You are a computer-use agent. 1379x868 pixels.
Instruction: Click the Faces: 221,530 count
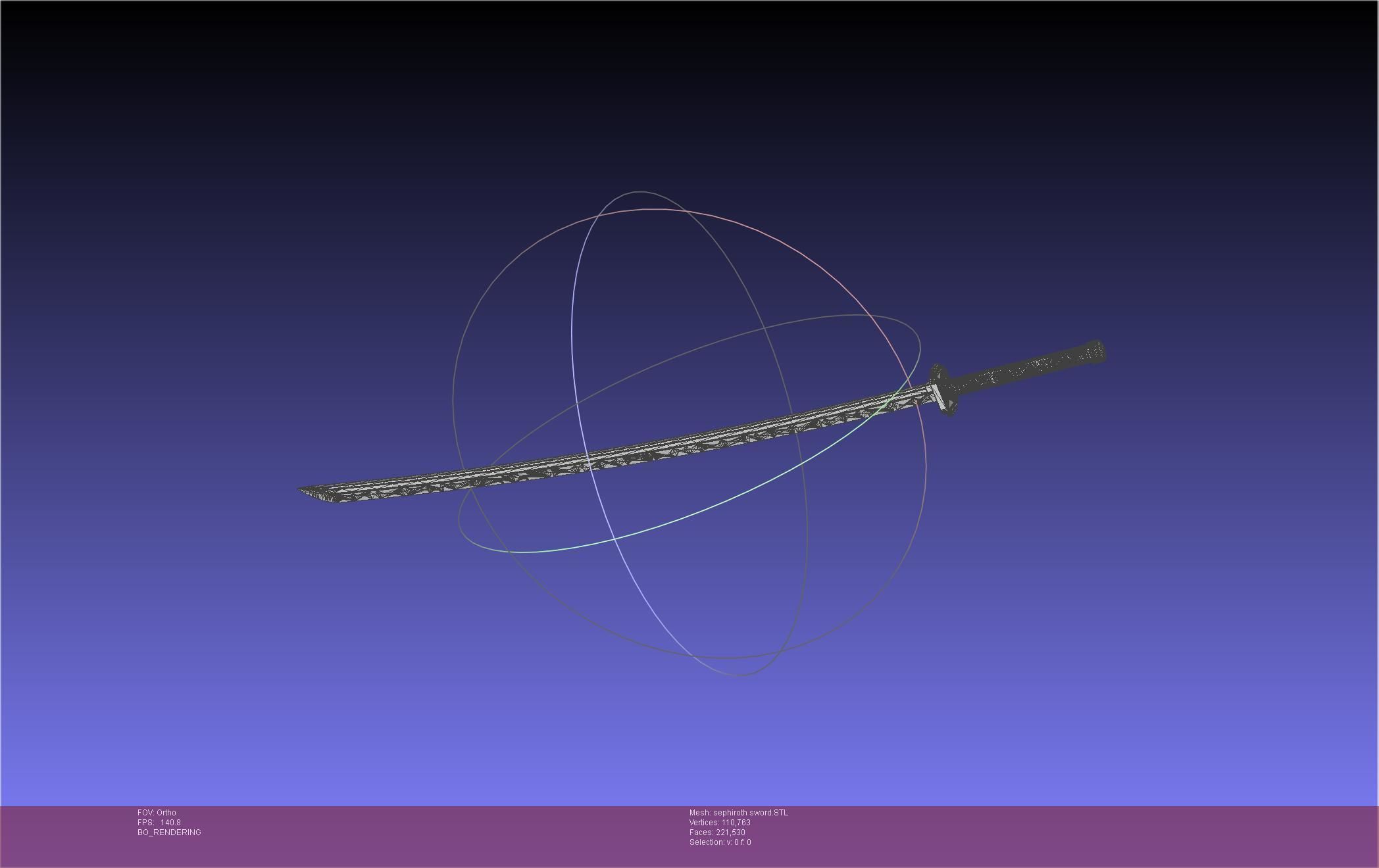pos(717,832)
